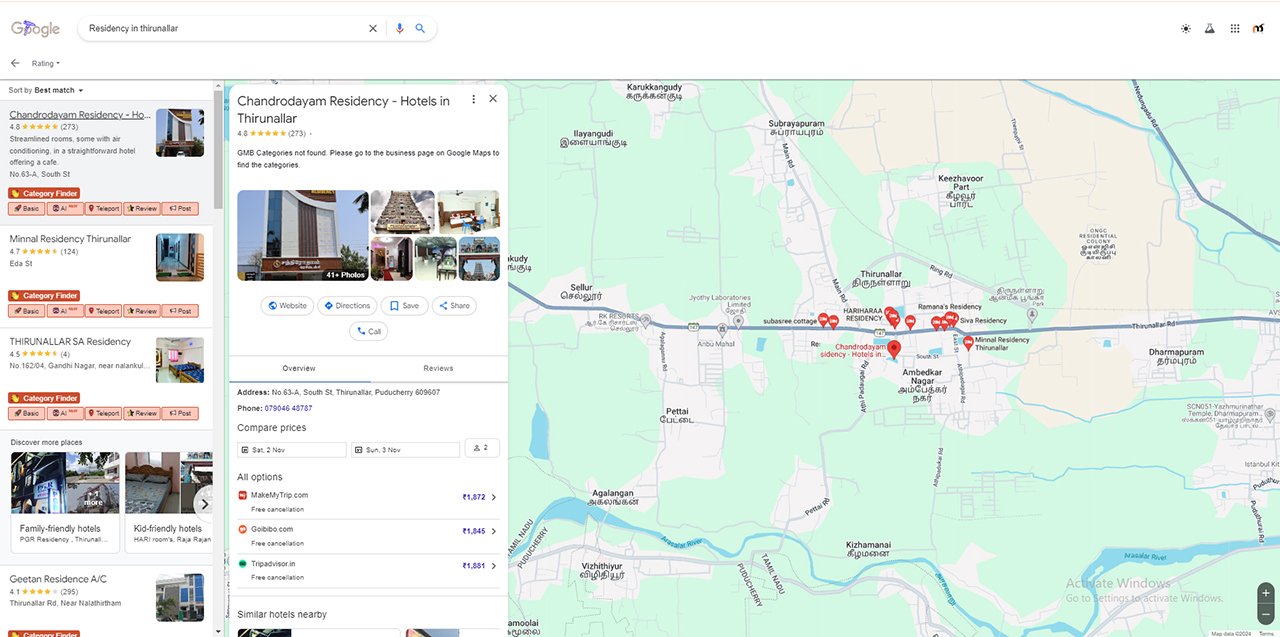Open Chandrodayam Residency listing title

point(79,115)
